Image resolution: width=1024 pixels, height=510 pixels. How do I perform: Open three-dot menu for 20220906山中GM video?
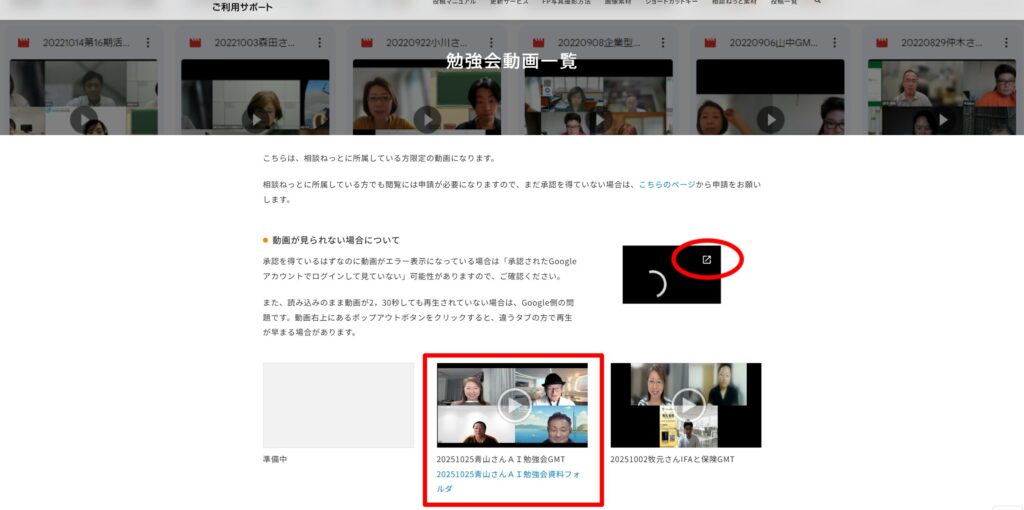click(834, 43)
